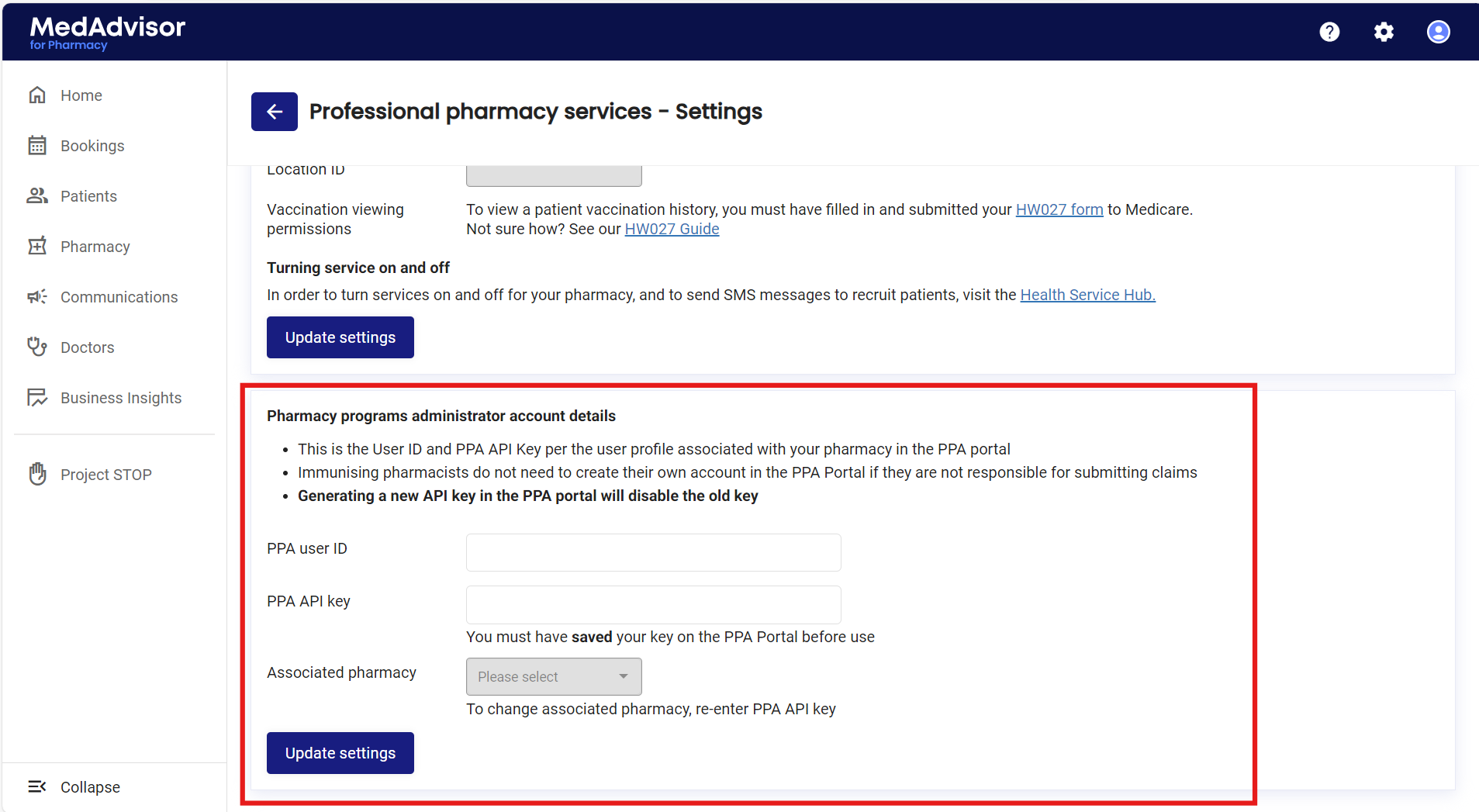Screen dimensions: 1479x812
Task: Click Update settings below PPA details
Action: click(x=340, y=752)
